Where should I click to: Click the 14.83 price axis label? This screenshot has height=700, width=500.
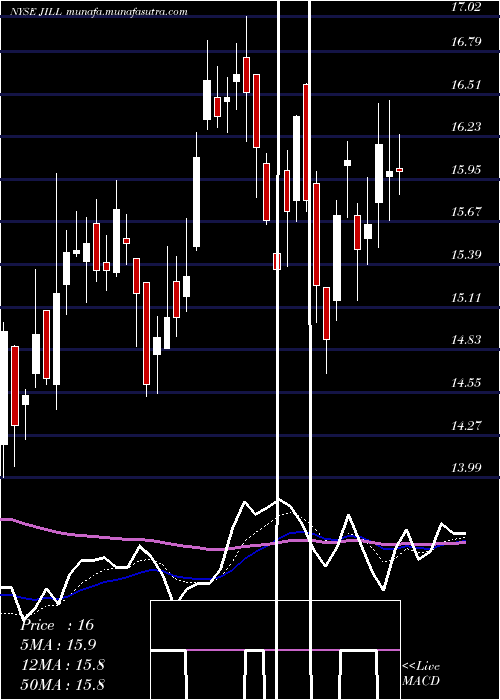(x=467, y=340)
